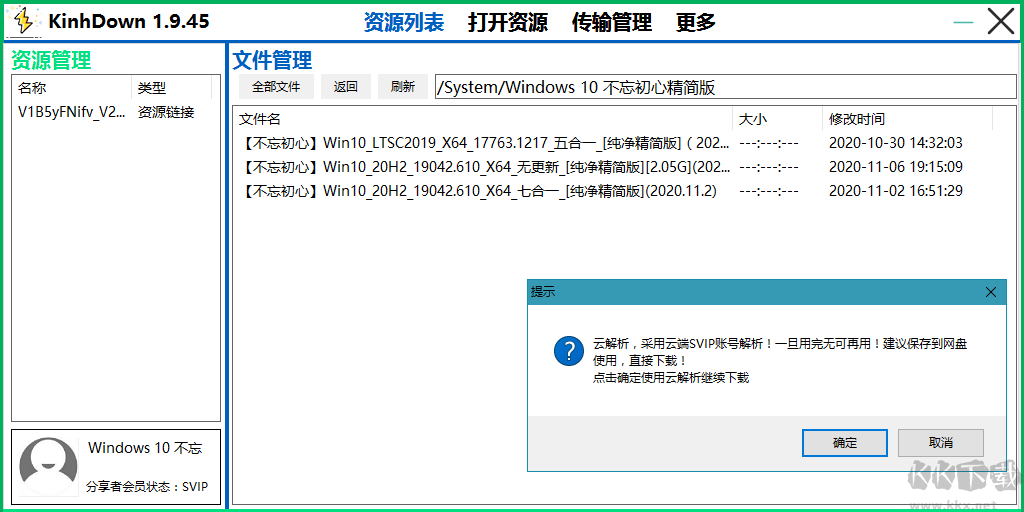This screenshot has width=1024, height=512.
Task: Click the 全部文件 button
Action: pyautogui.click(x=276, y=87)
